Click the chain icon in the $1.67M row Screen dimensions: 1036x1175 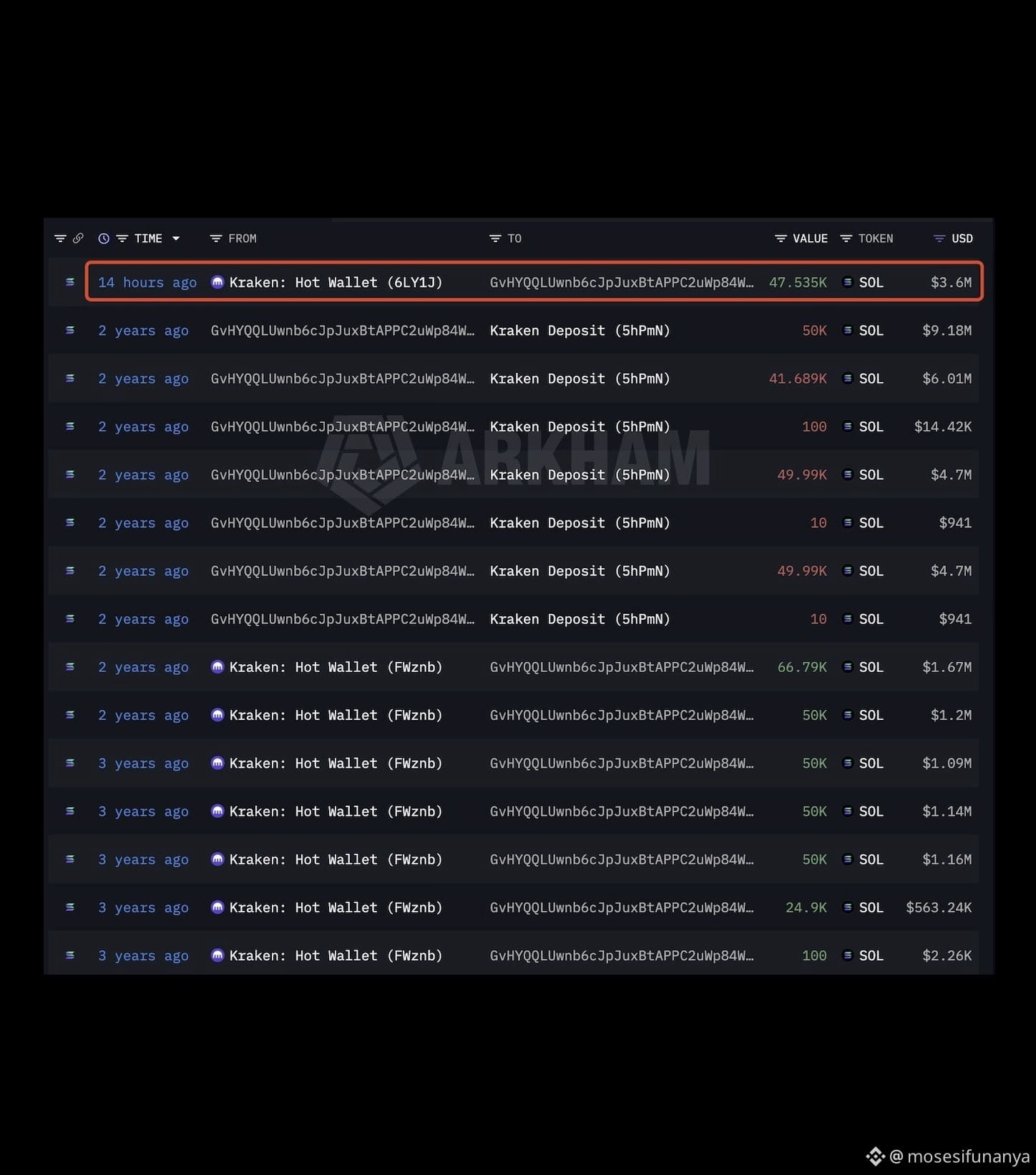point(70,666)
